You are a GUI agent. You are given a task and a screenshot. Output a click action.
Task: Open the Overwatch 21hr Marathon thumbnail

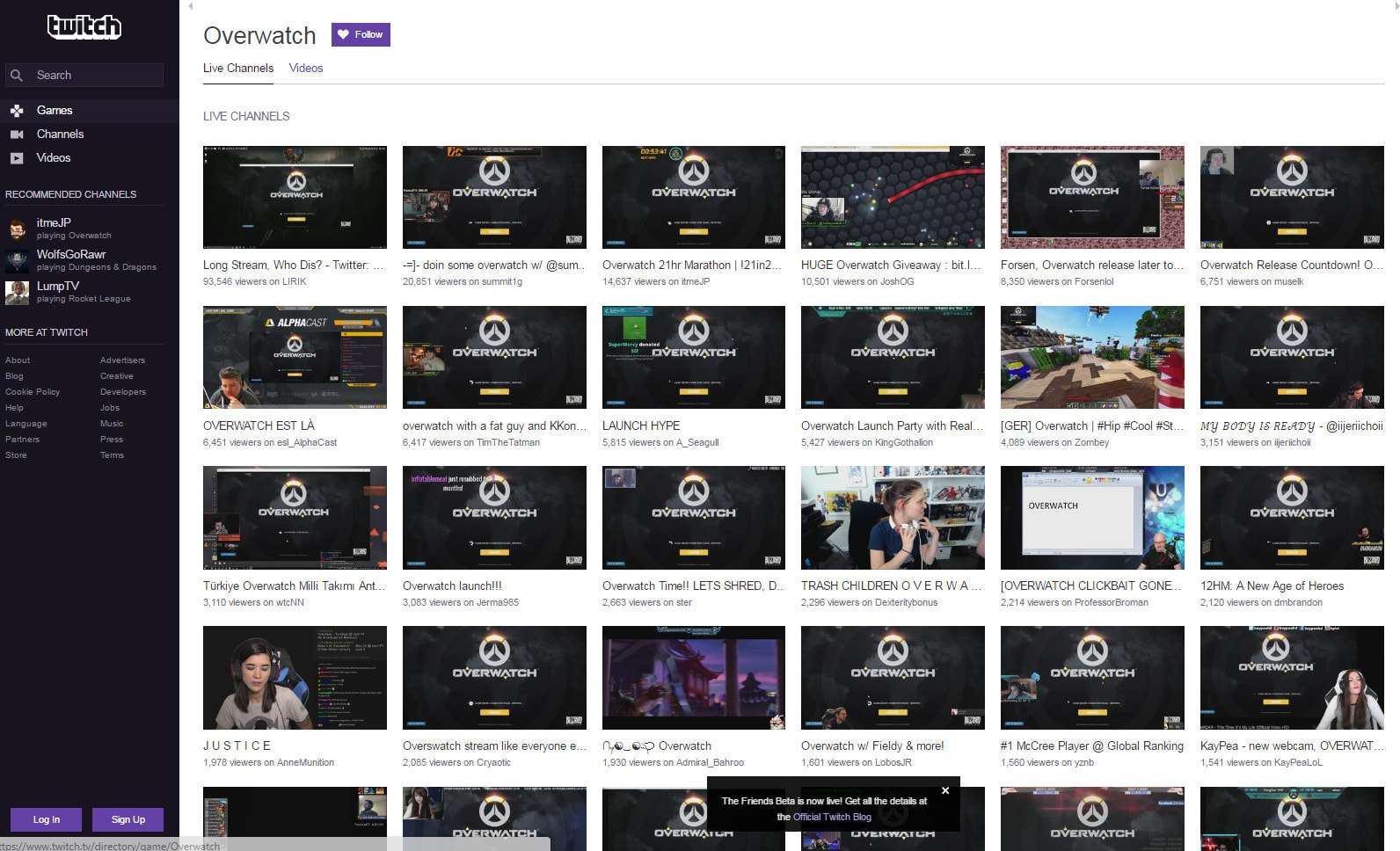pyautogui.click(x=694, y=197)
